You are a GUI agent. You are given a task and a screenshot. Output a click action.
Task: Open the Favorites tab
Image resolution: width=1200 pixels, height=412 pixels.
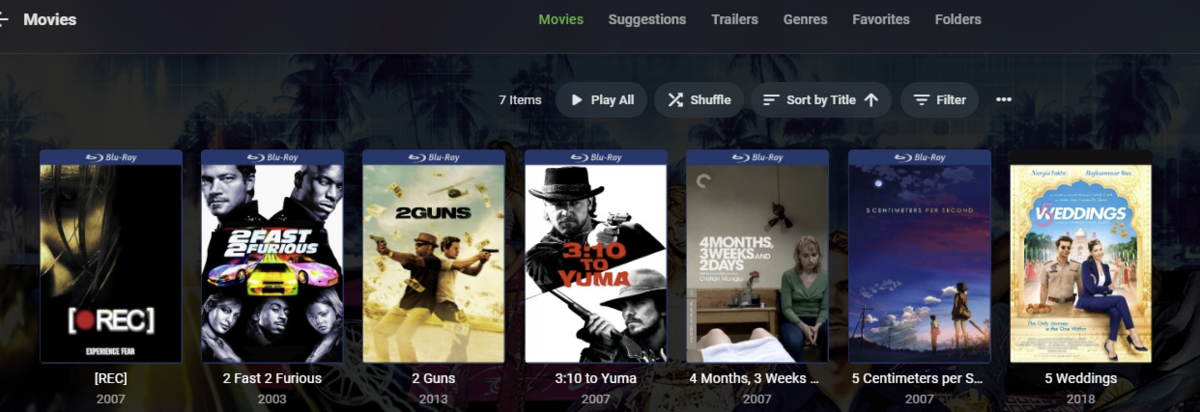click(x=881, y=19)
